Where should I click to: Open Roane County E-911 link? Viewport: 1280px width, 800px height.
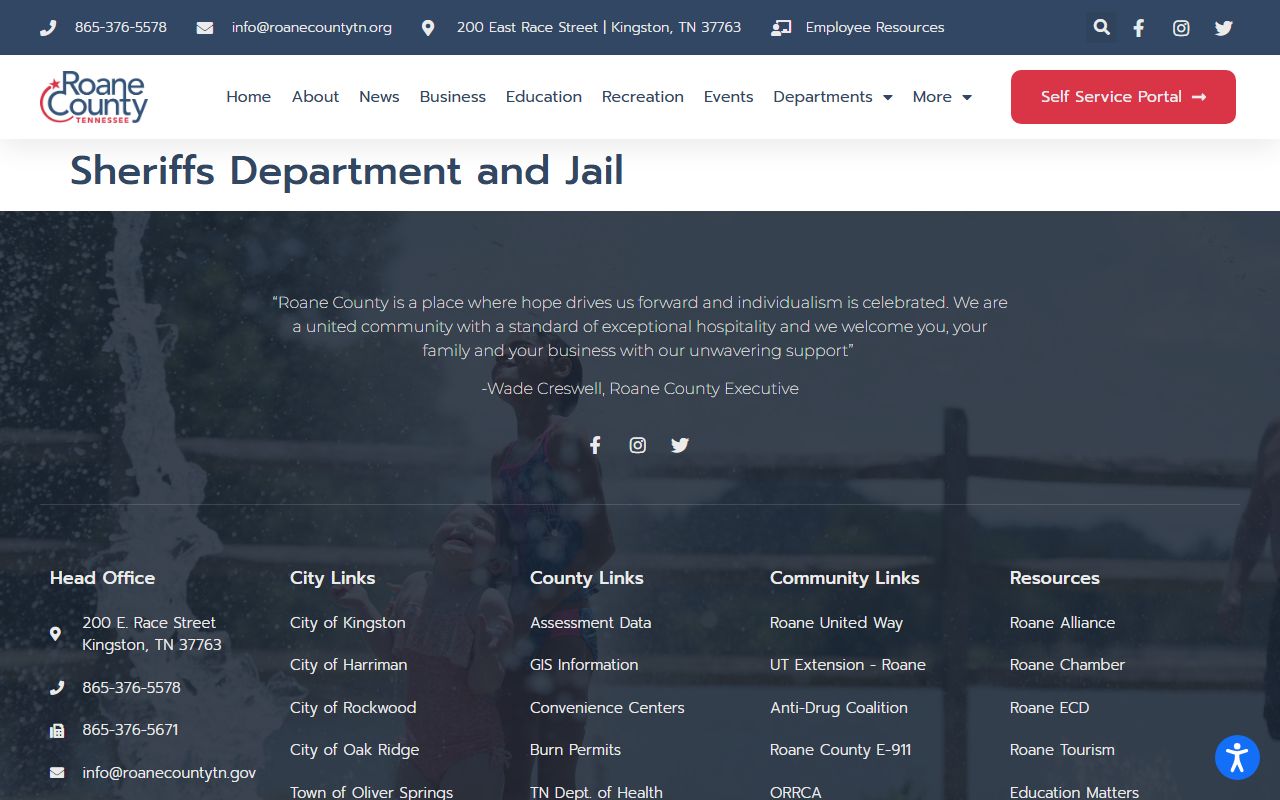pos(840,749)
